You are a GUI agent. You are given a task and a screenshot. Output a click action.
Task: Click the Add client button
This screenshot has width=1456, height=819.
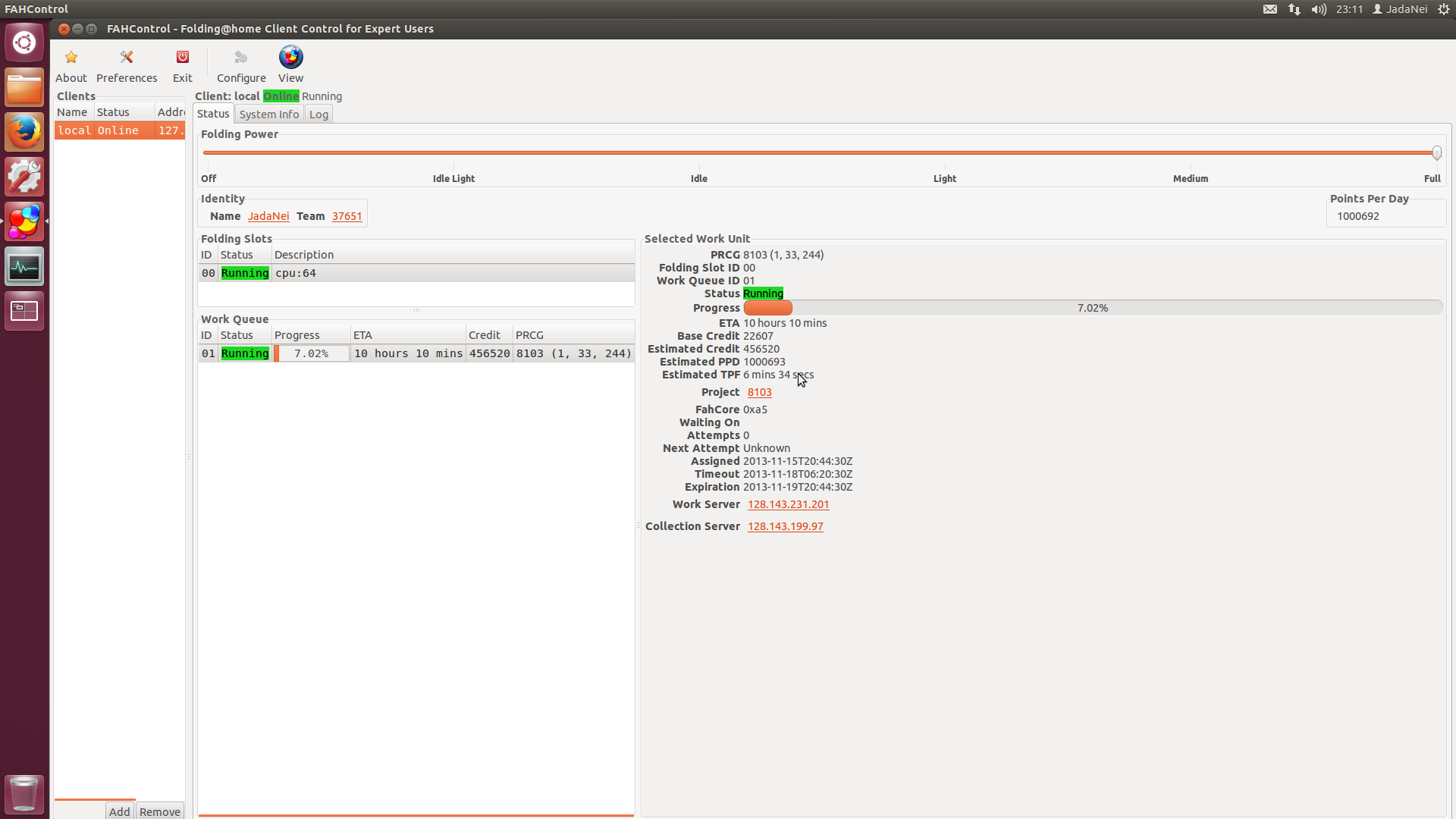coord(119,811)
